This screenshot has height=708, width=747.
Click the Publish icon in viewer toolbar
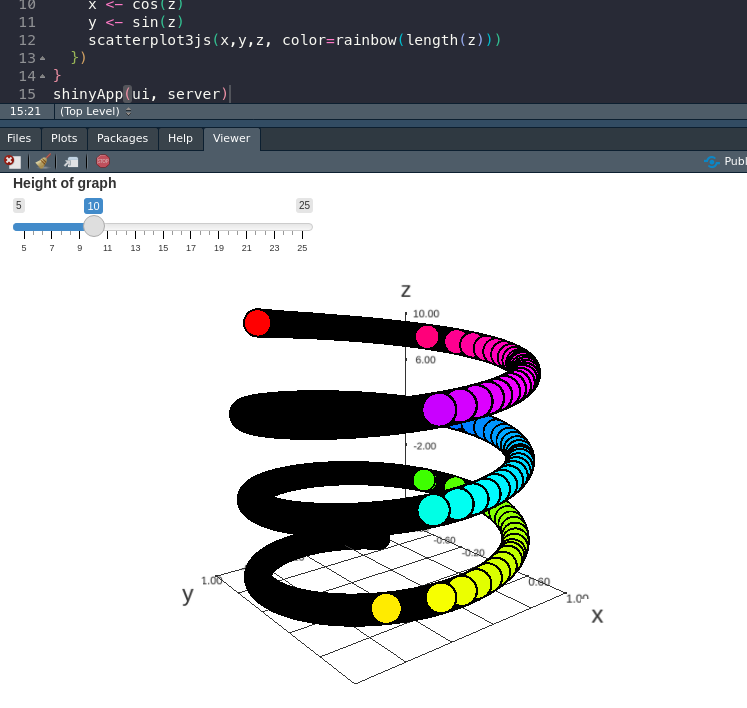click(x=724, y=162)
